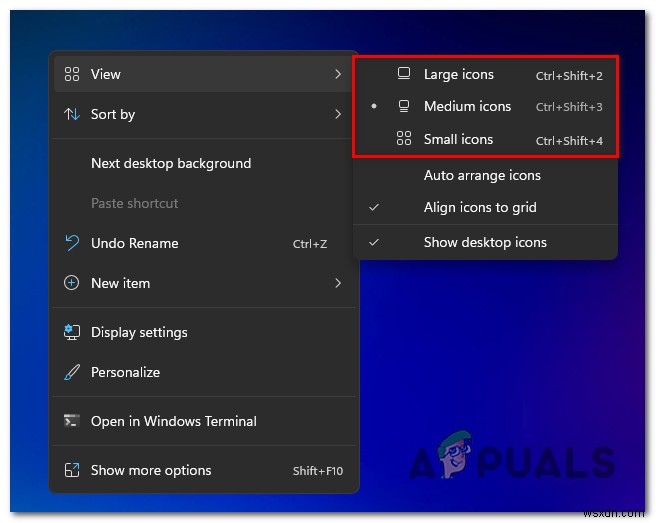Select the Medium icons radio bullet

[x=374, y=106]
